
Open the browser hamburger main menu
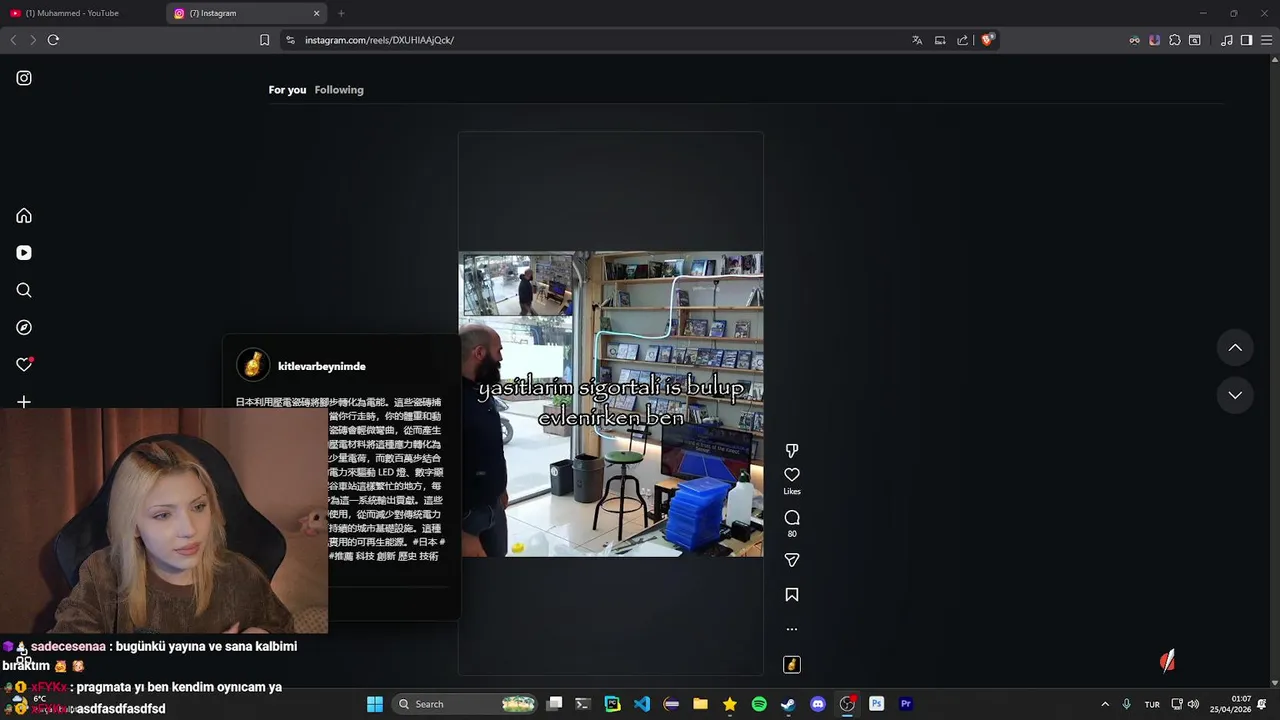coord(1266,40)
